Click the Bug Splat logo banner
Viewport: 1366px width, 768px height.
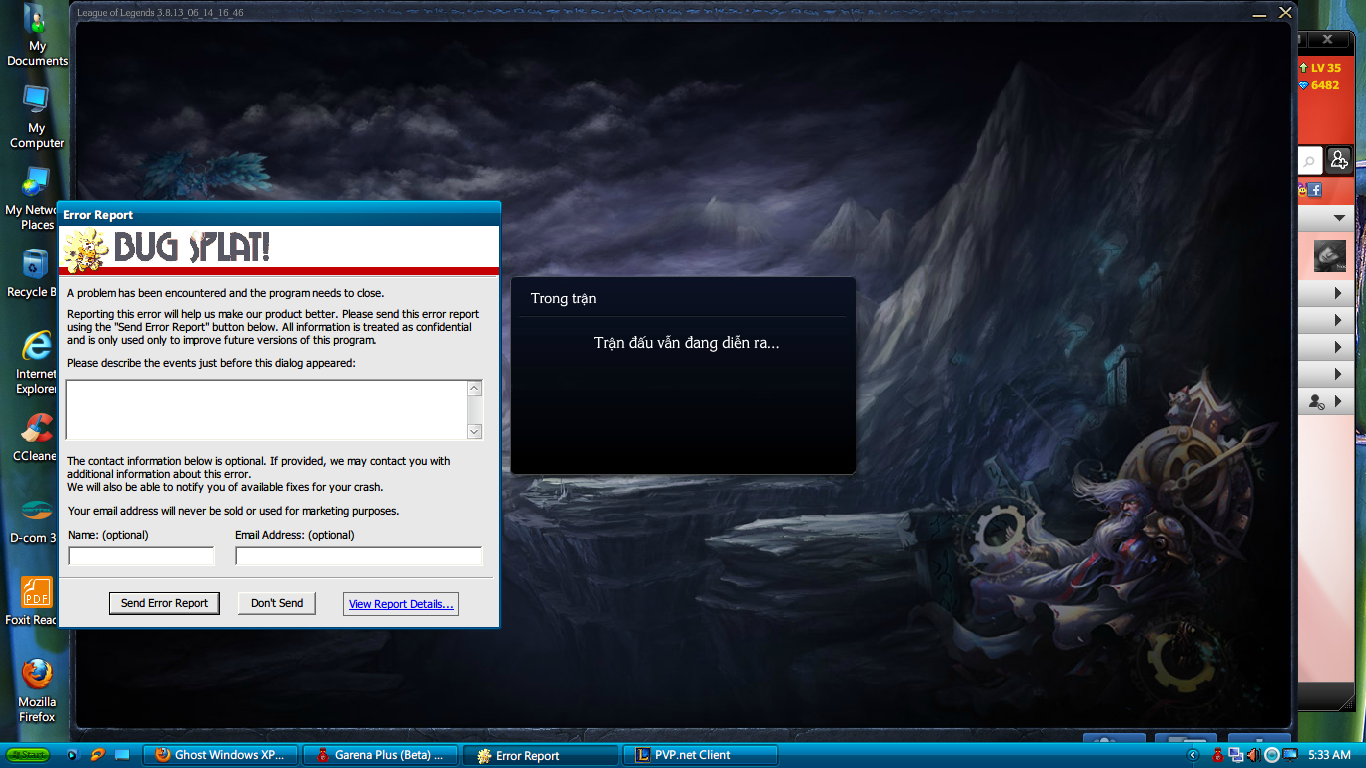point(279,249)
